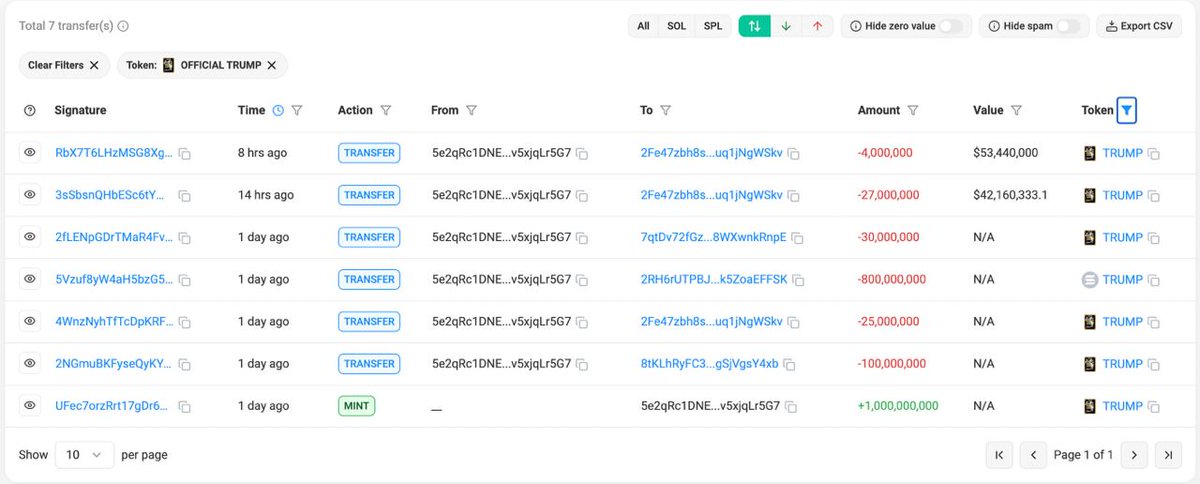The image size is (1200, 484).
Task: Open Value column filter
Action: [1016, 110]
